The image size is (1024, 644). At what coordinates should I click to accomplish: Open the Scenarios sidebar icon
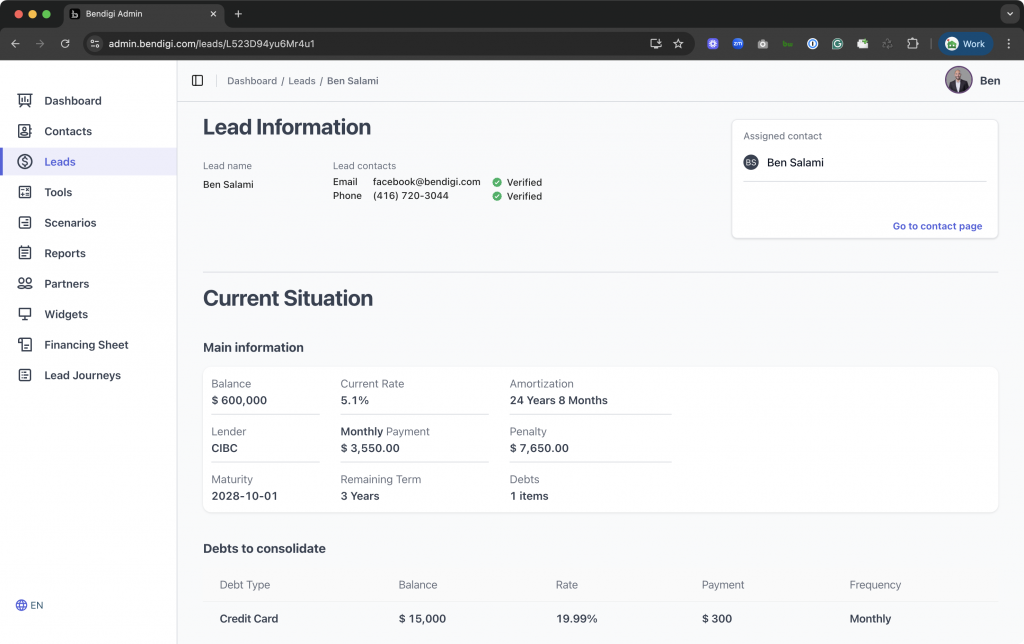pos(25,223)
